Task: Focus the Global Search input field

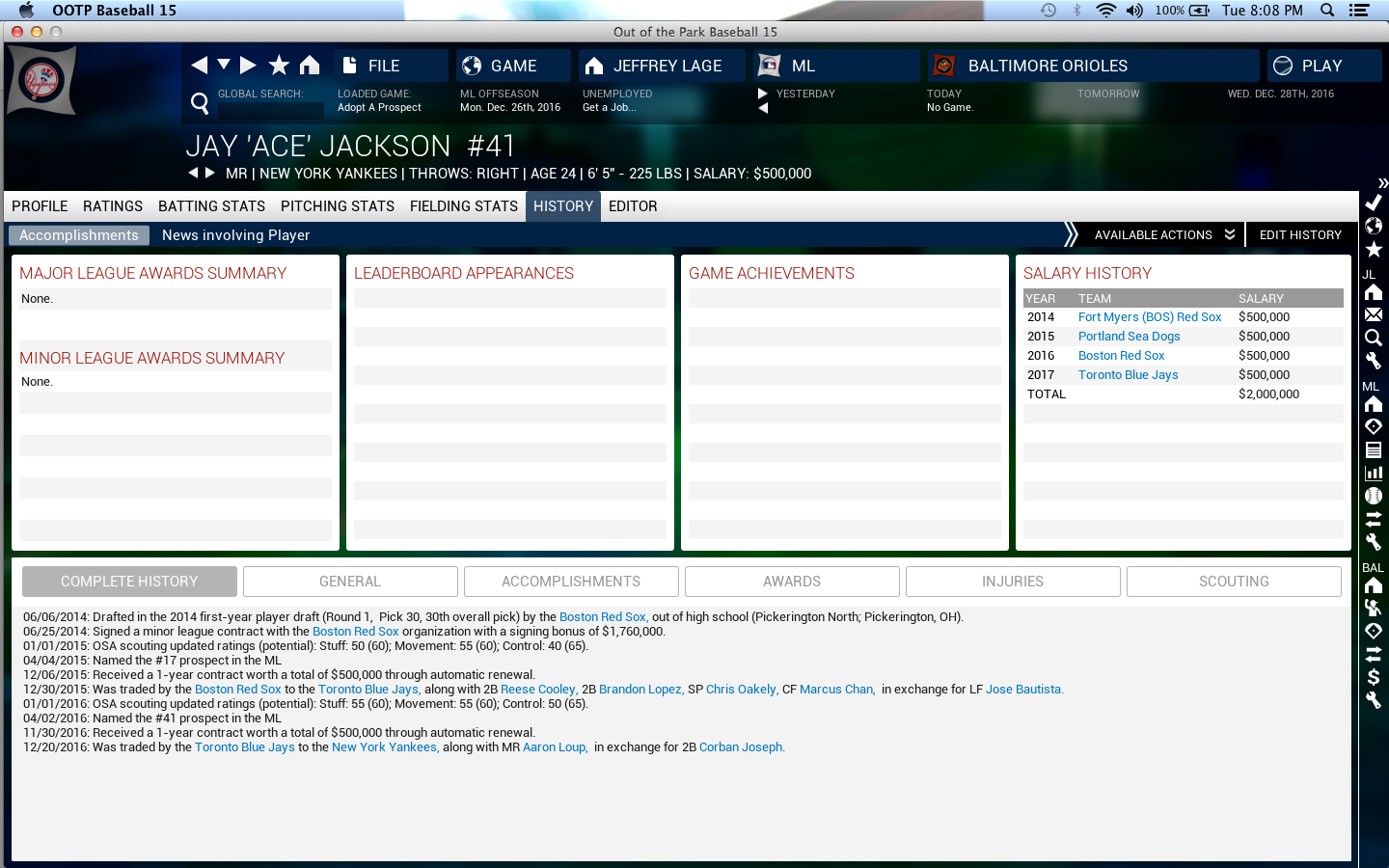Action: tap(271, 110)
